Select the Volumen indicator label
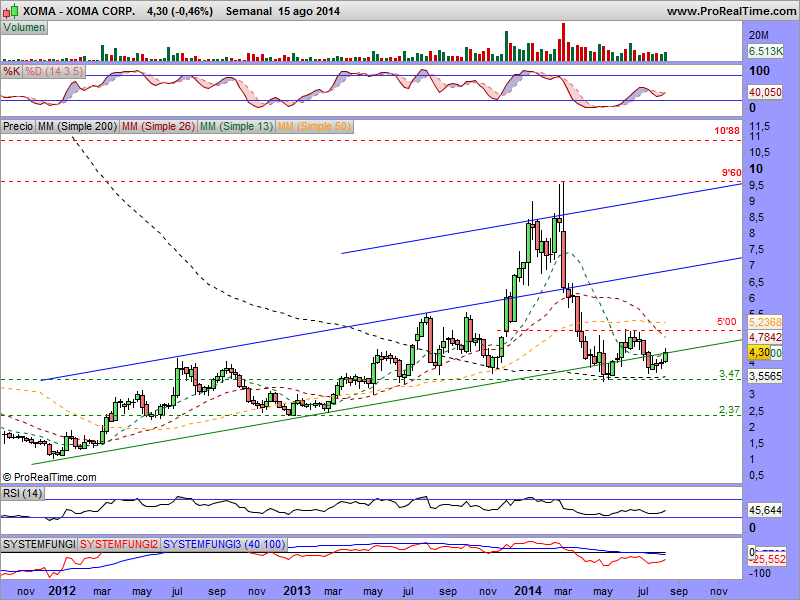 click(24, 28)
